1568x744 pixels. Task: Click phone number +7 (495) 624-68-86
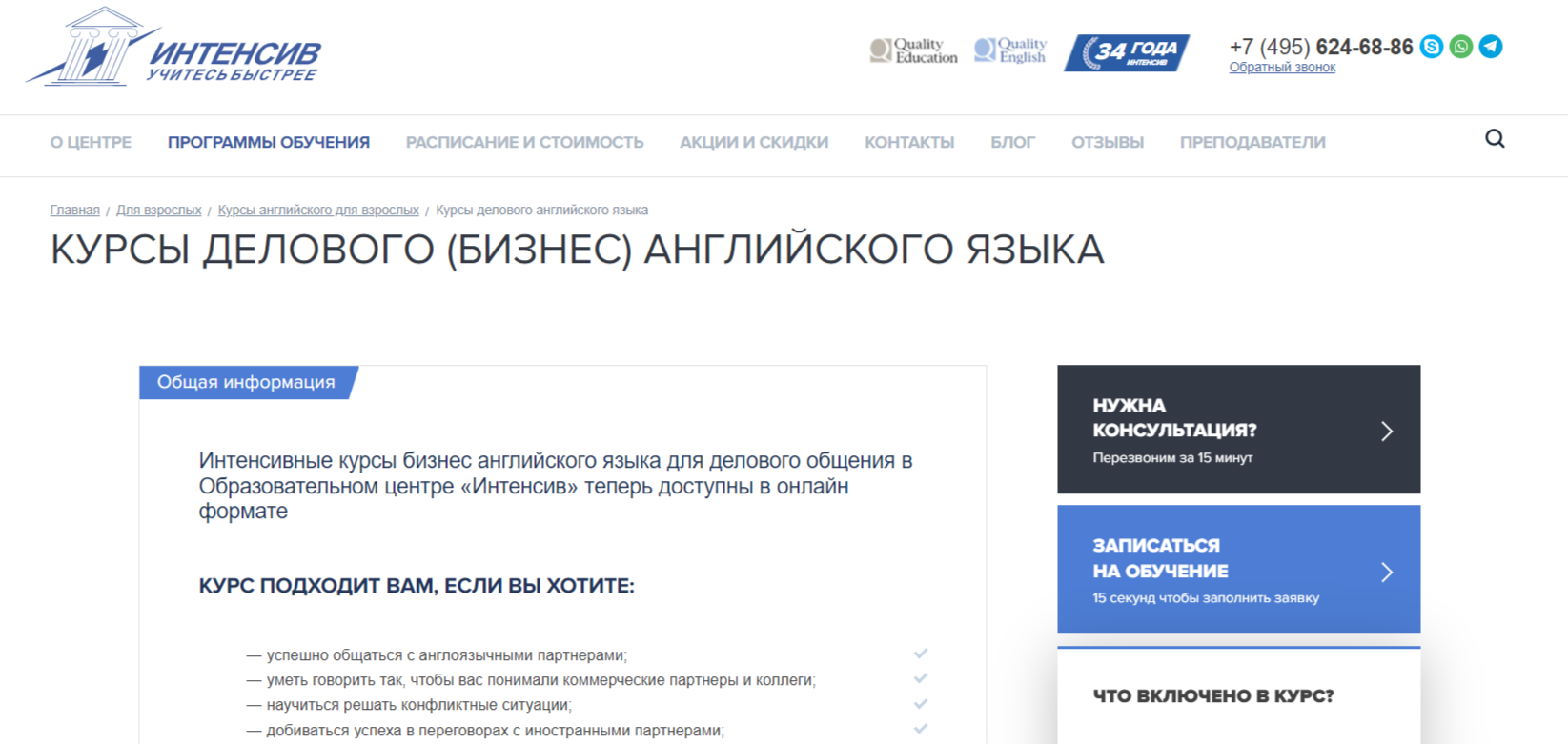(x=1320, y=47)
